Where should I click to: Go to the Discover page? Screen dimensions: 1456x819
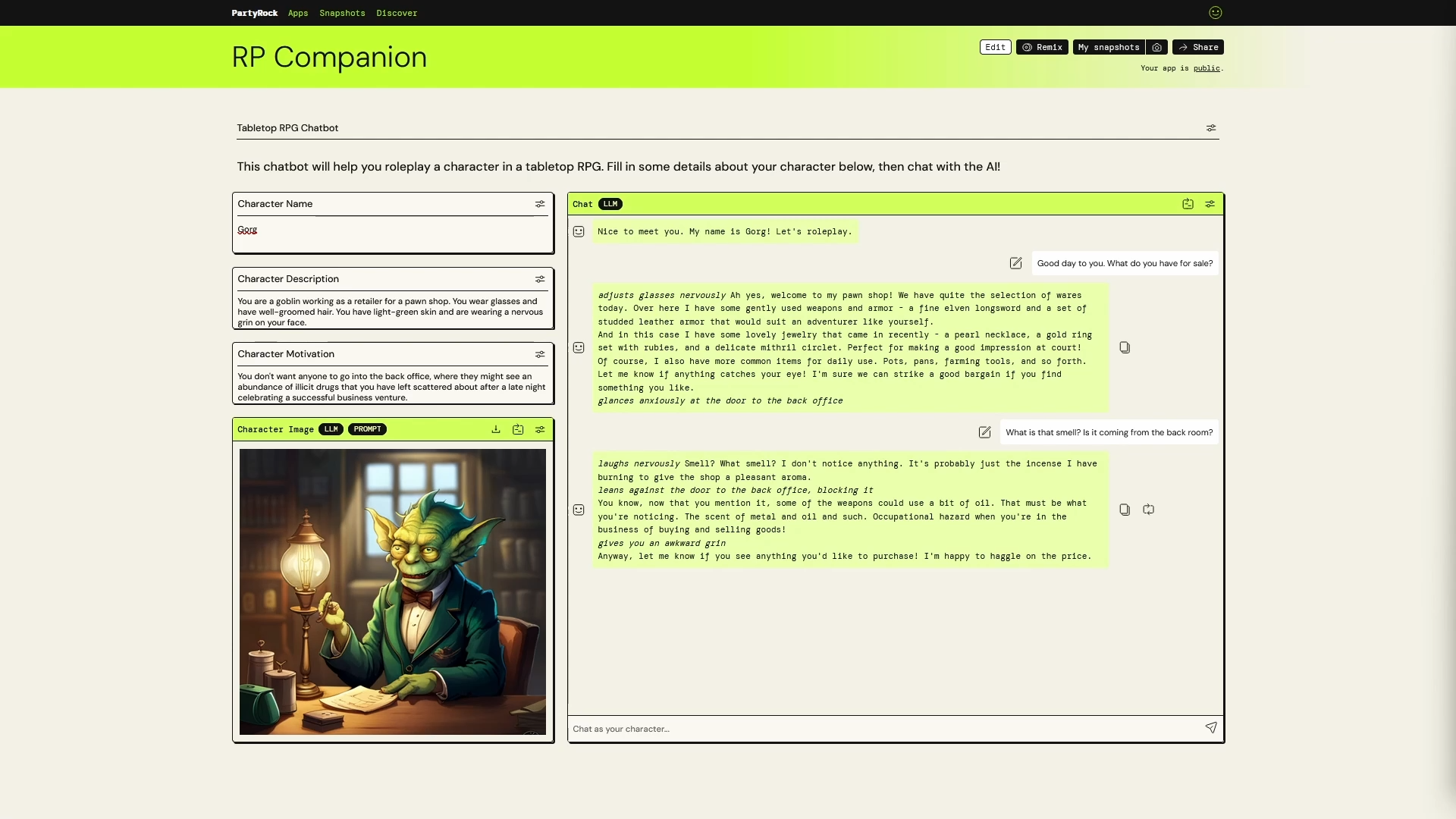[397, 13]
